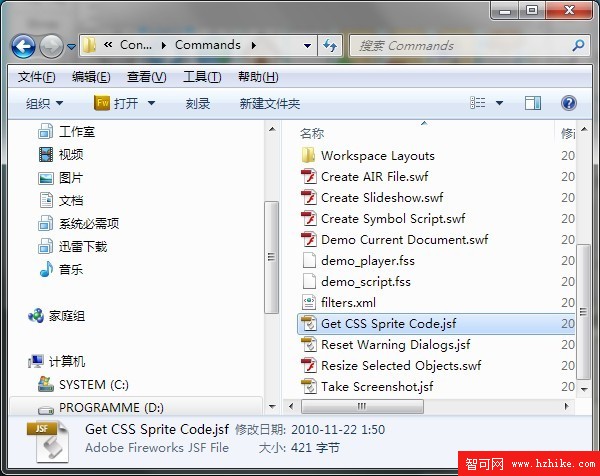The height and width of the screenshot is (476, 600).
Task: Click the Con... breadcrumb segment
Action: (x=136, y=45)
